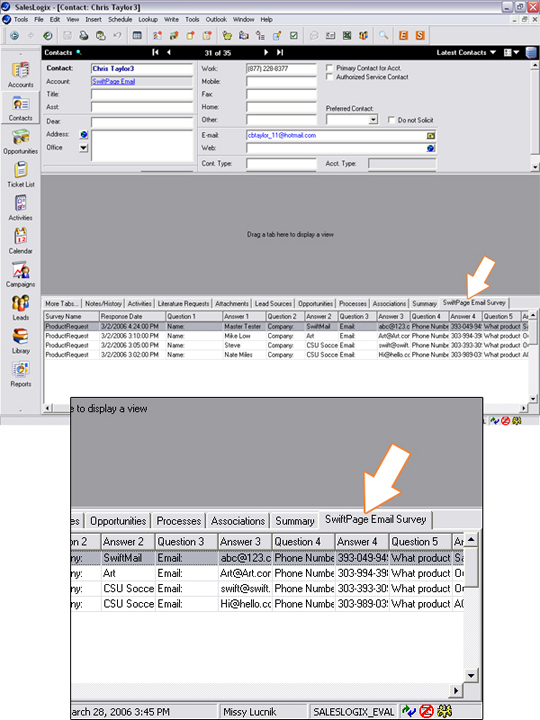
Task: Open Accounts in the navigation sidebar
Action: 21,74
